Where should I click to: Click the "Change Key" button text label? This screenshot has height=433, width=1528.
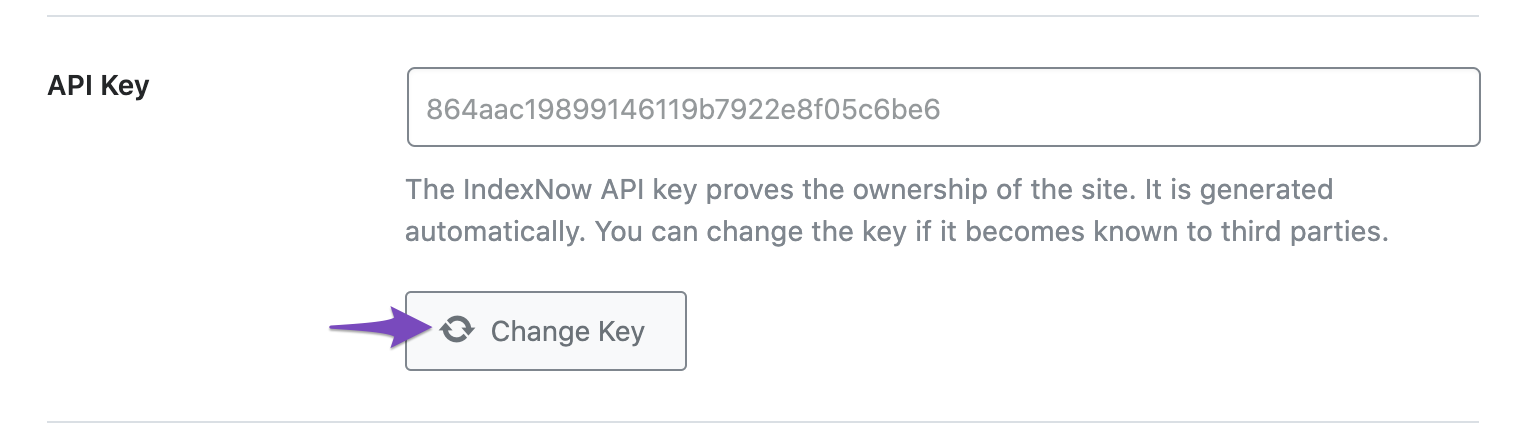pyautogui.click(x=568, y=332)
